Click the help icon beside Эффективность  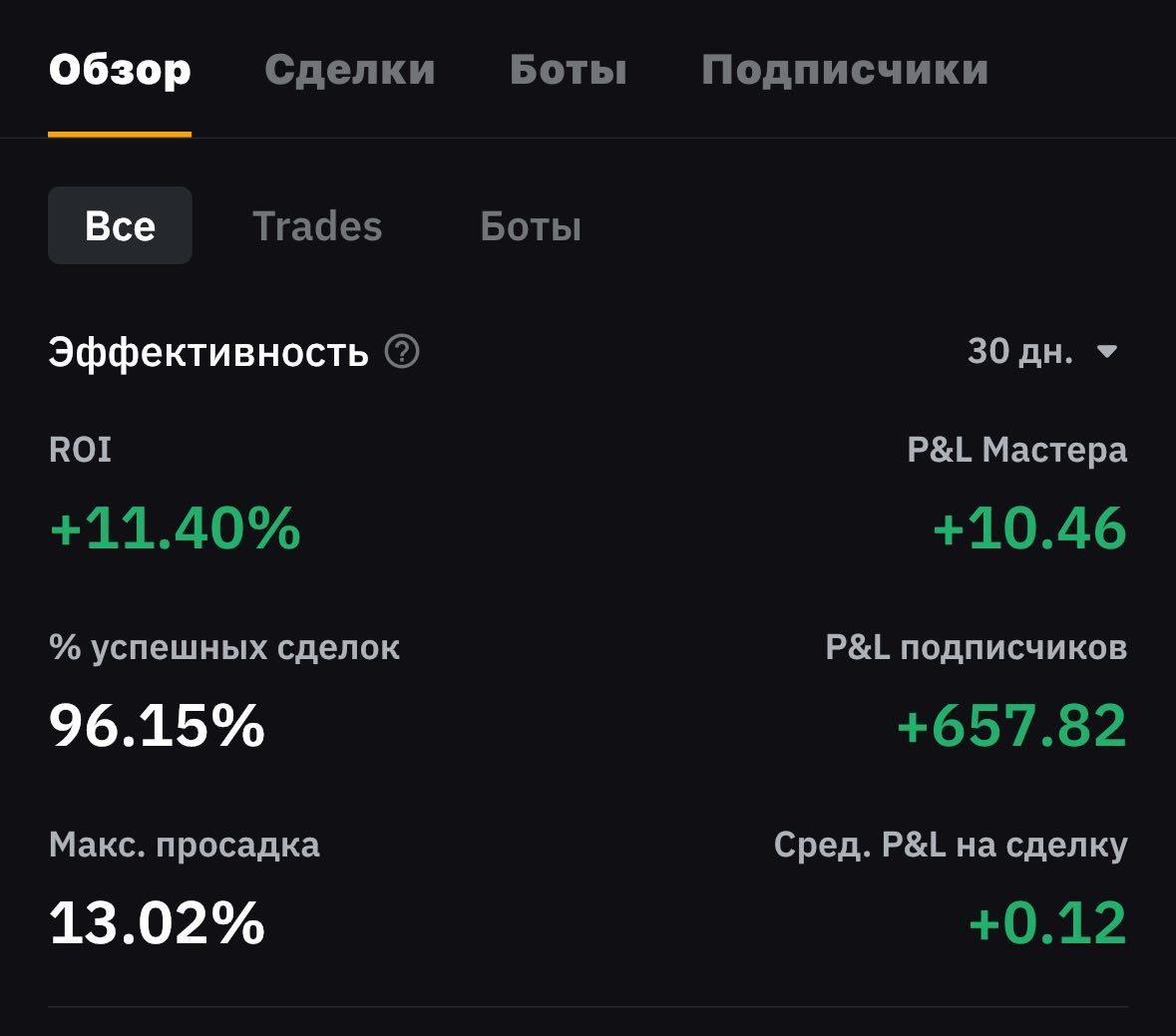(402, 352)
